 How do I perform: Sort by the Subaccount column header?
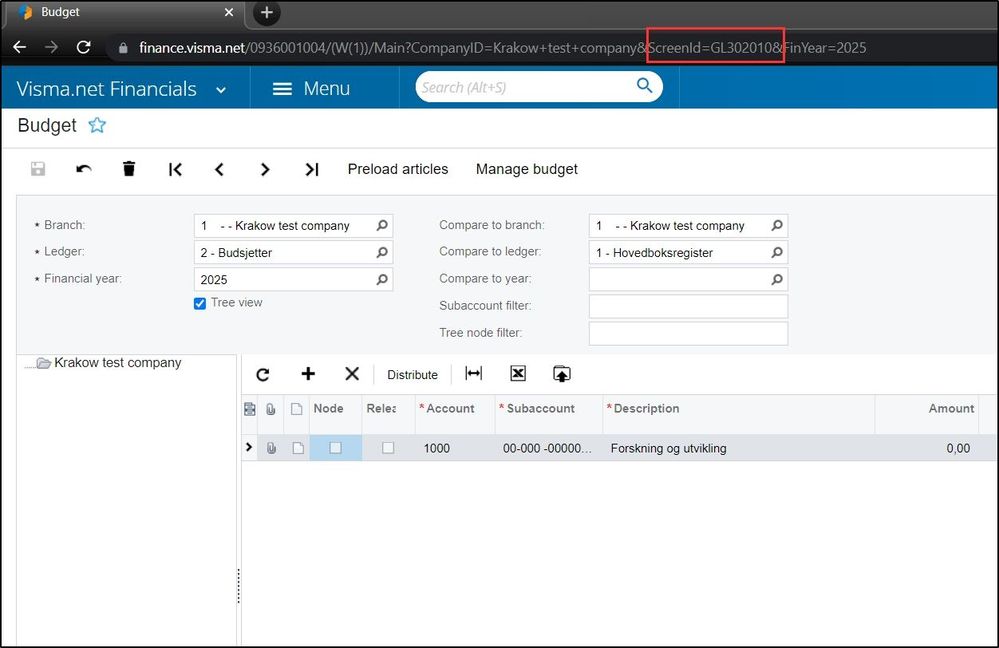(549, 408)
